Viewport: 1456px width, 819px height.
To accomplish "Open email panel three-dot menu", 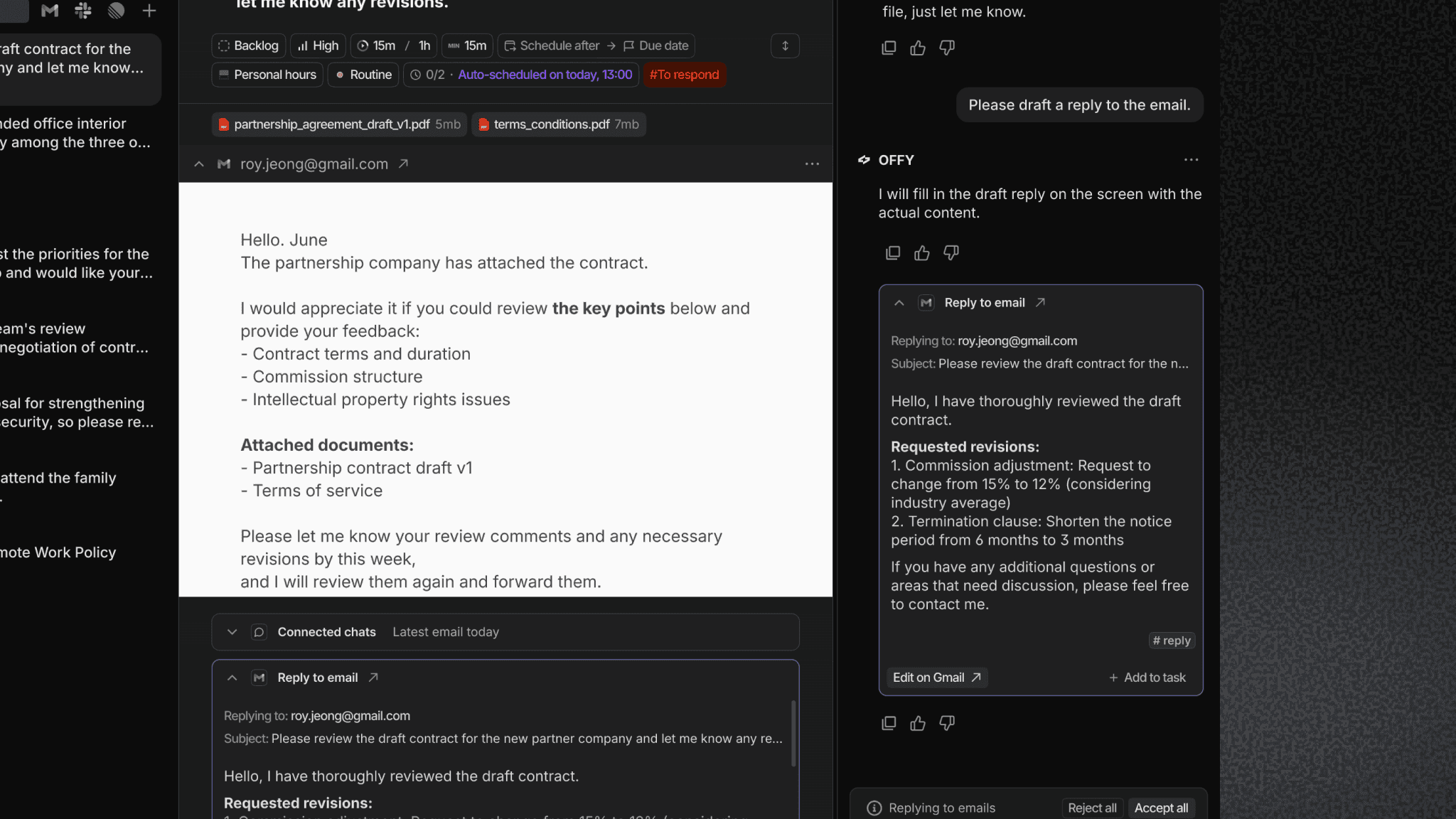I will (x=812, y=164).
